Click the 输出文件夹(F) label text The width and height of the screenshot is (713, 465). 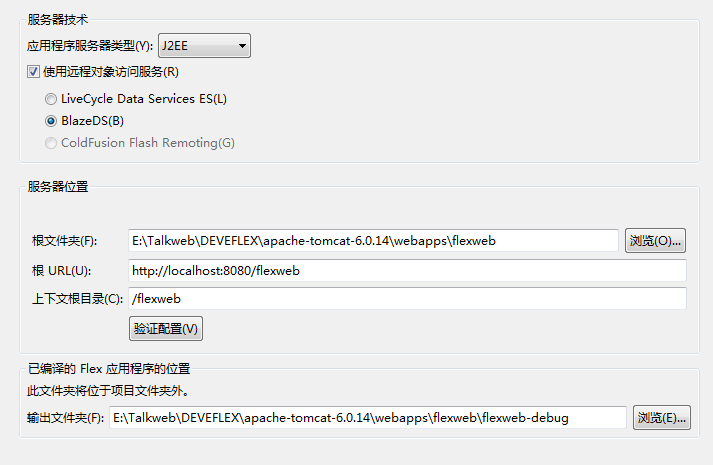pos(66,418)
